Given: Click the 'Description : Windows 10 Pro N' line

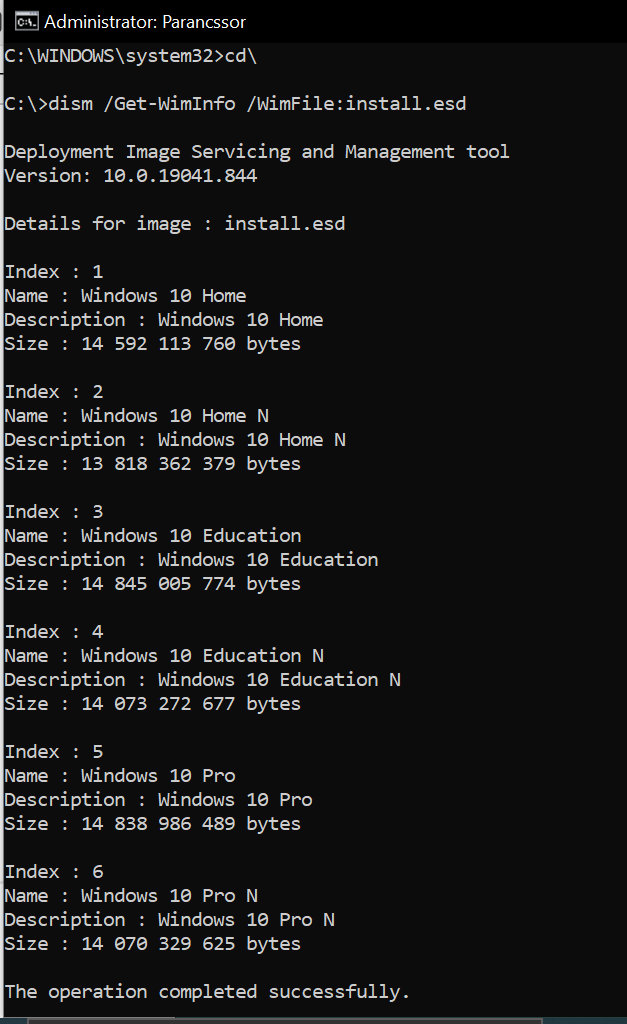Looking at the screenshot, I should (x=169, y=920).
